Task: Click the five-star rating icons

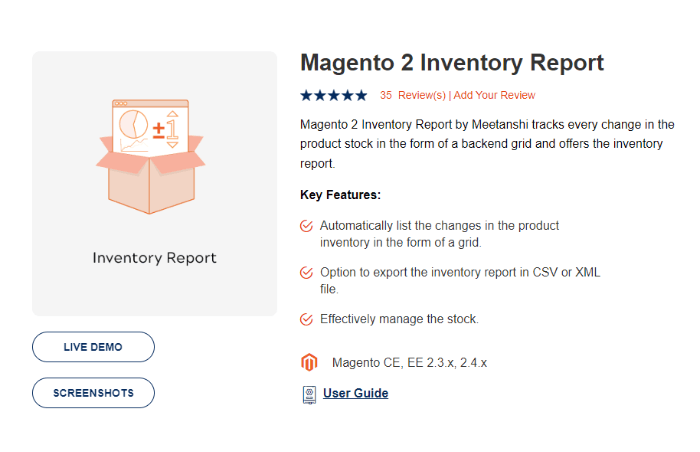Action: tap(333, 96)
